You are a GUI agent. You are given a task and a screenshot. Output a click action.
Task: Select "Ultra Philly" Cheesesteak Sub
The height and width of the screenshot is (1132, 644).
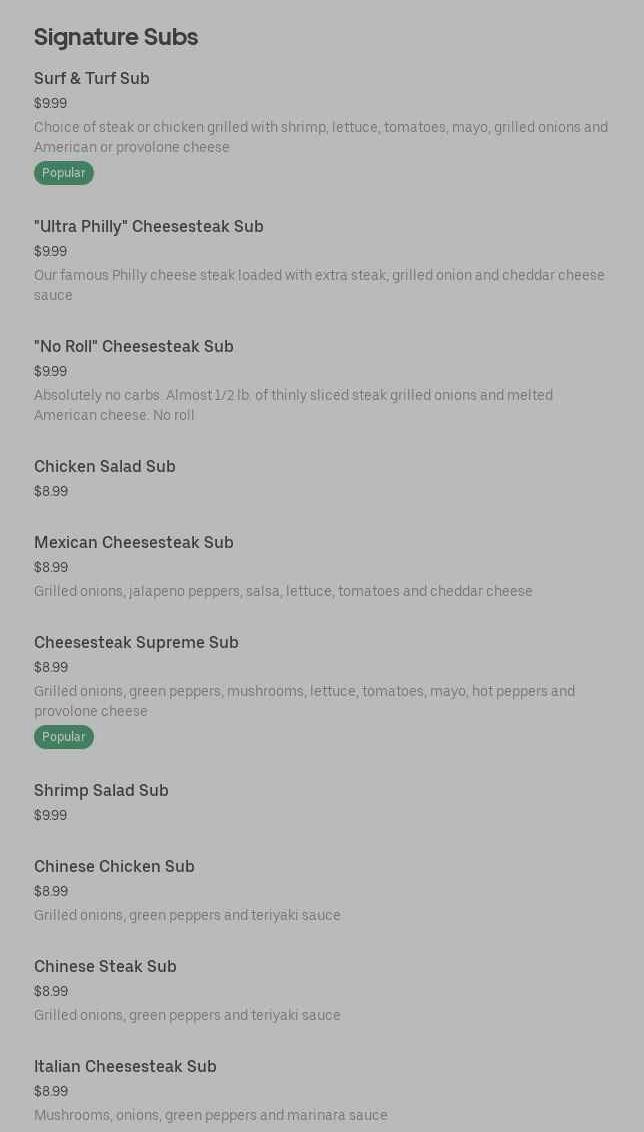click(x=149, y=227)
